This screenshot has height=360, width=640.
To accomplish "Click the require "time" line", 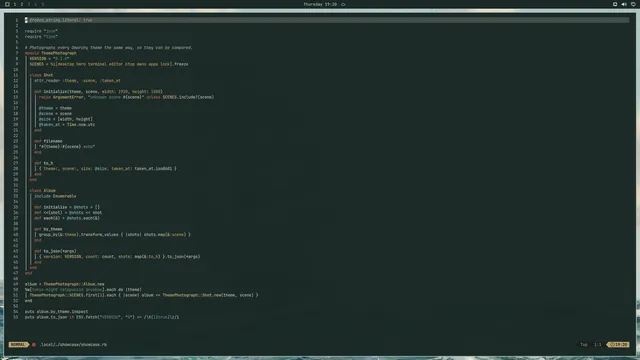I will click(x=41, y=36).
